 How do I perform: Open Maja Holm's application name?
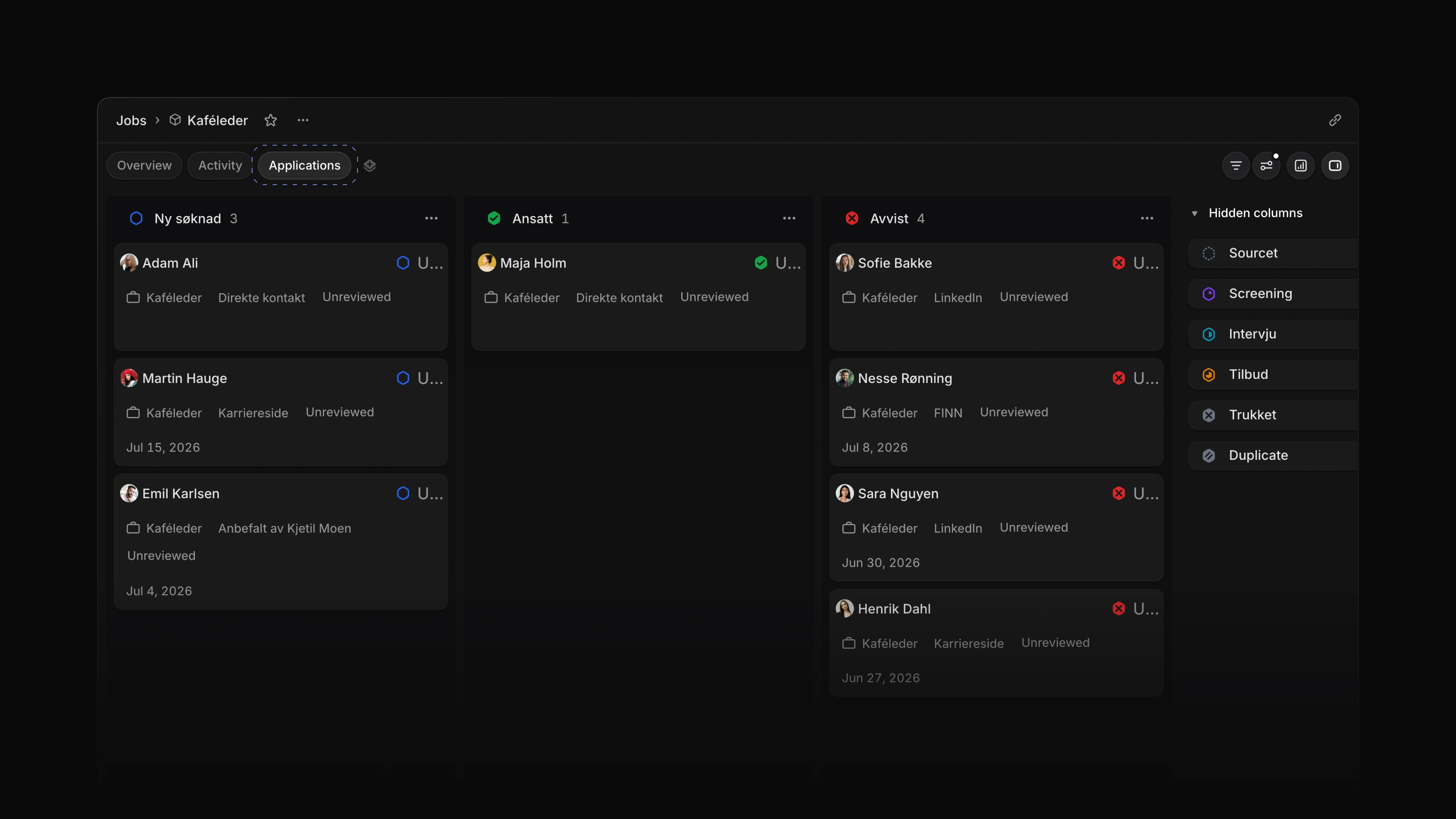pos(533,263)
